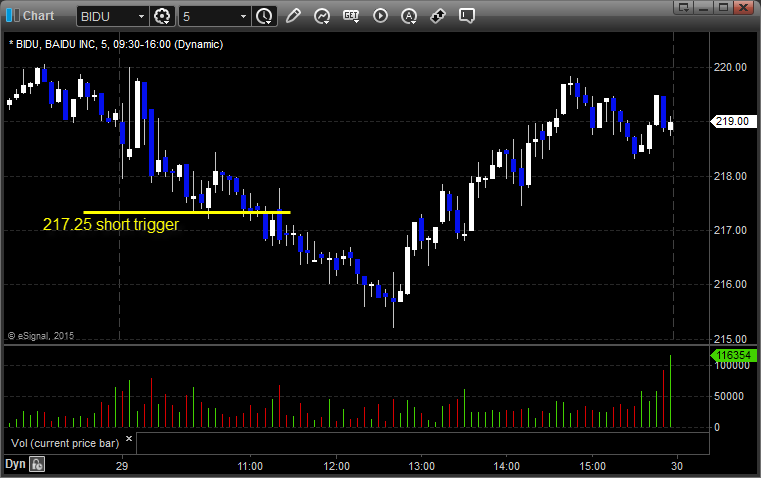Viewport: 761px width, 478px height.
Task: Click the Dyn label at bottom left
Action: (x=15, y=464)
